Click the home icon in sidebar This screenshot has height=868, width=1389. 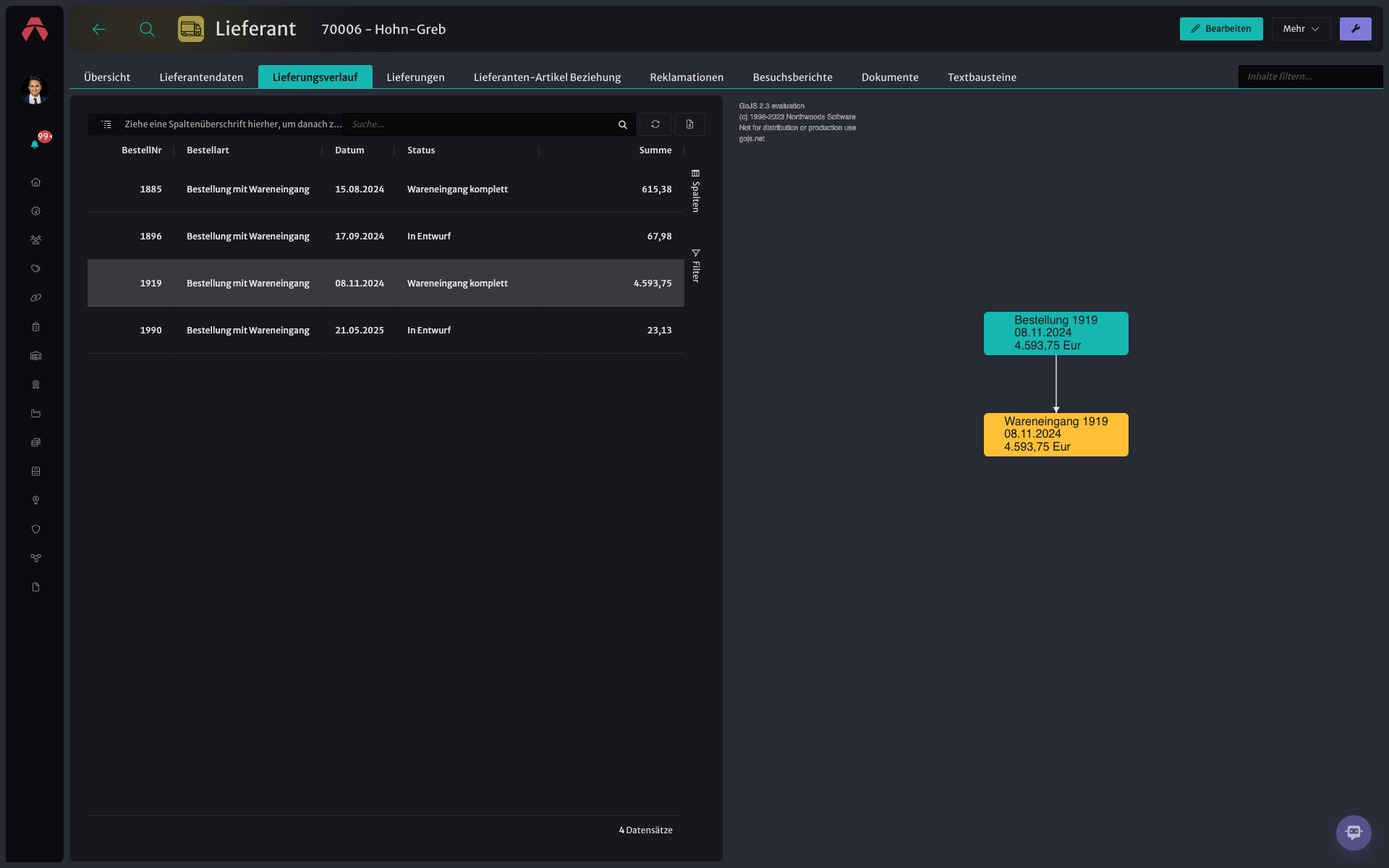point(35,182)
